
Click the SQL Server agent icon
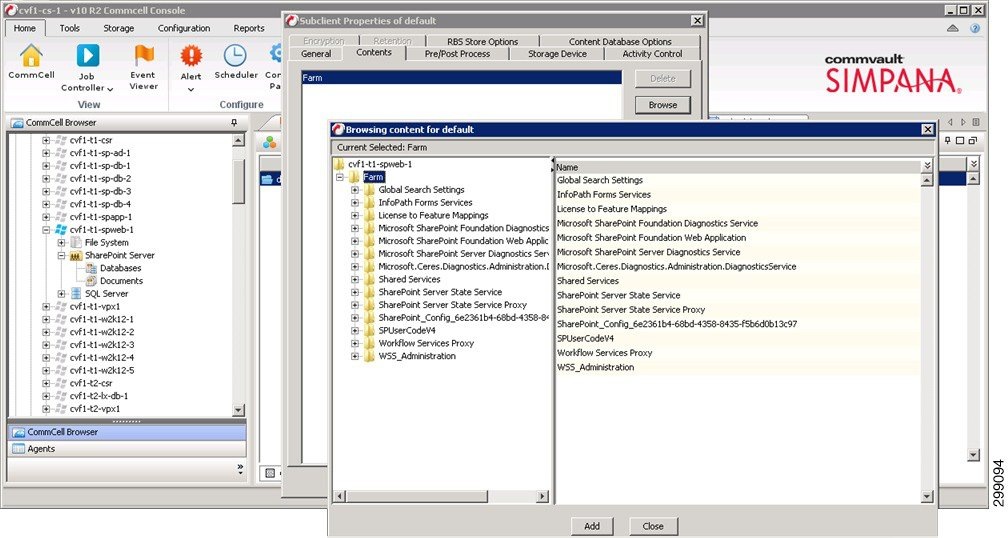pos(76,294)
